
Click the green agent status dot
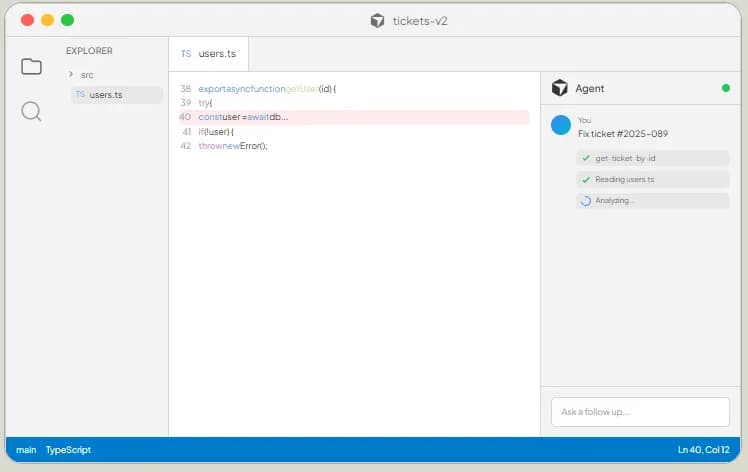[x=726, y=88]
